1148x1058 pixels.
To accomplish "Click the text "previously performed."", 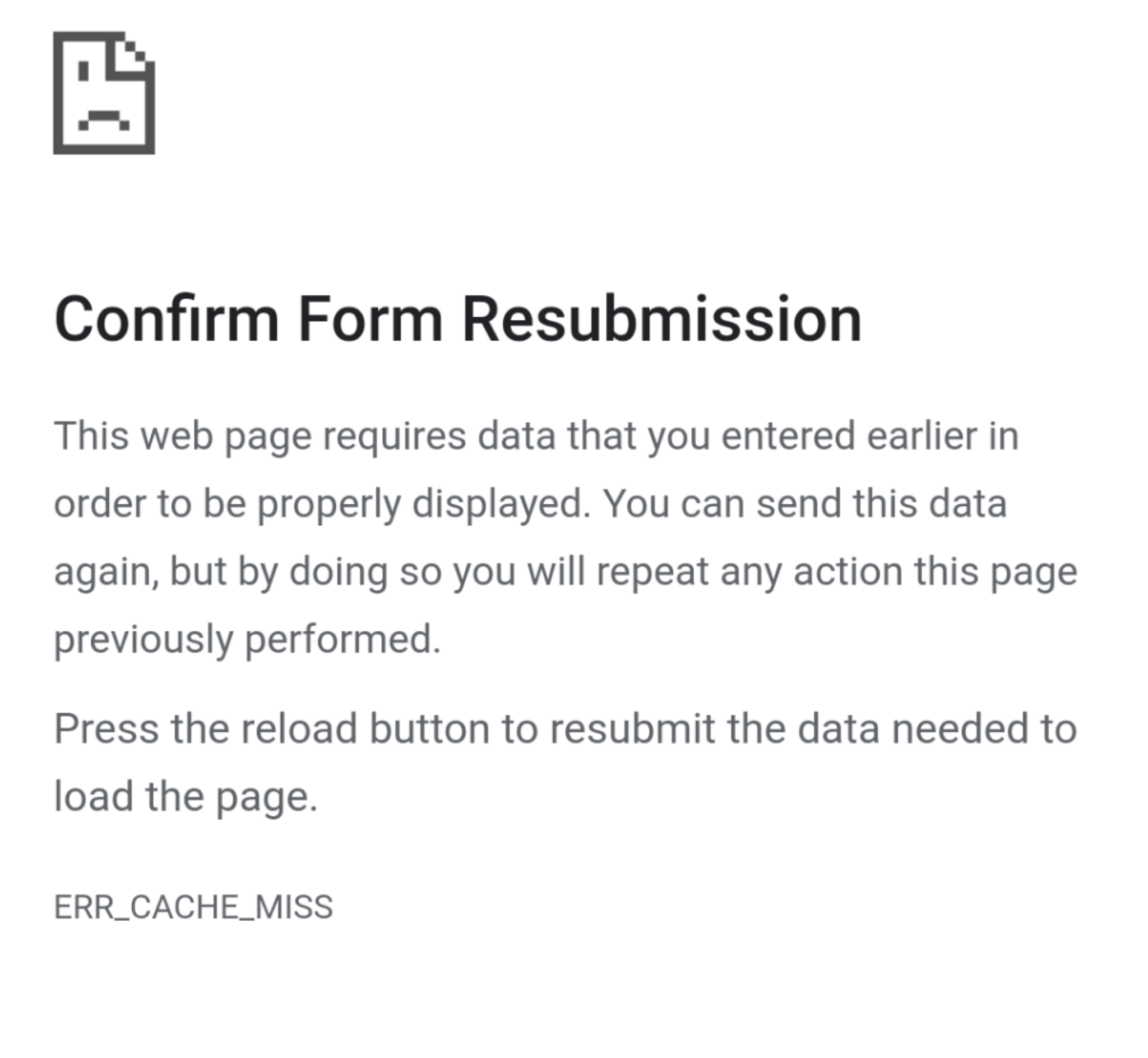I will point(247,639).
